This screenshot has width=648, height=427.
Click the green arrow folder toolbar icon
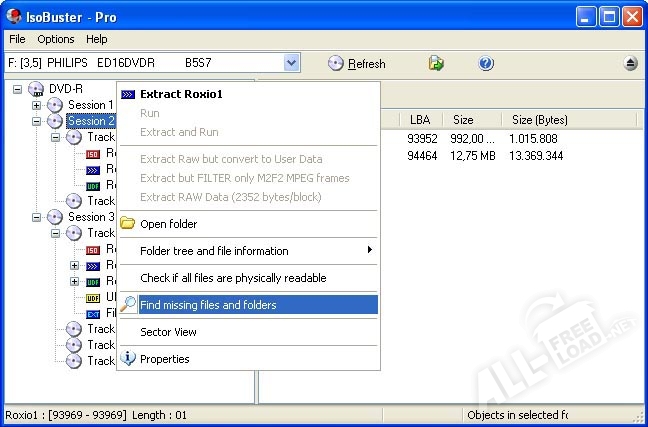pos(436,63)
